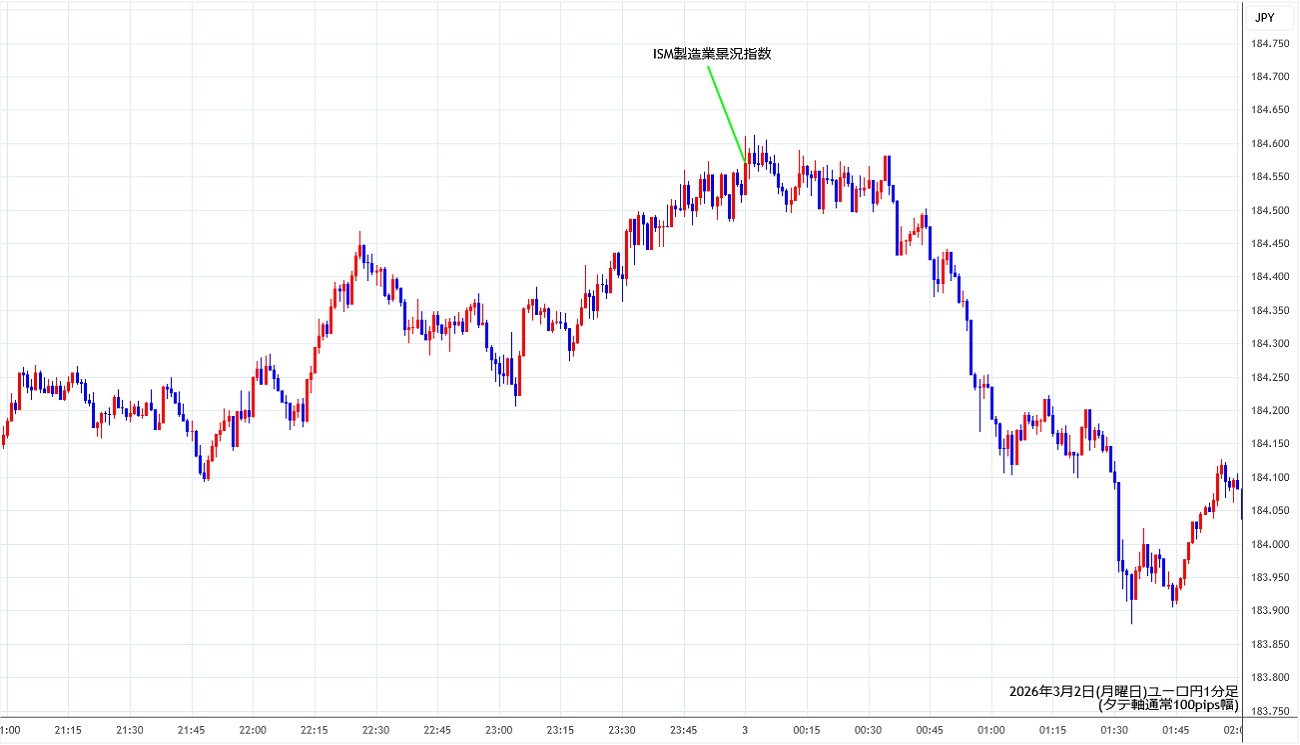
Task: Click the 2026年3月2日 ユーロ円1分足 caption
Action: click(x=1123, y=691)
